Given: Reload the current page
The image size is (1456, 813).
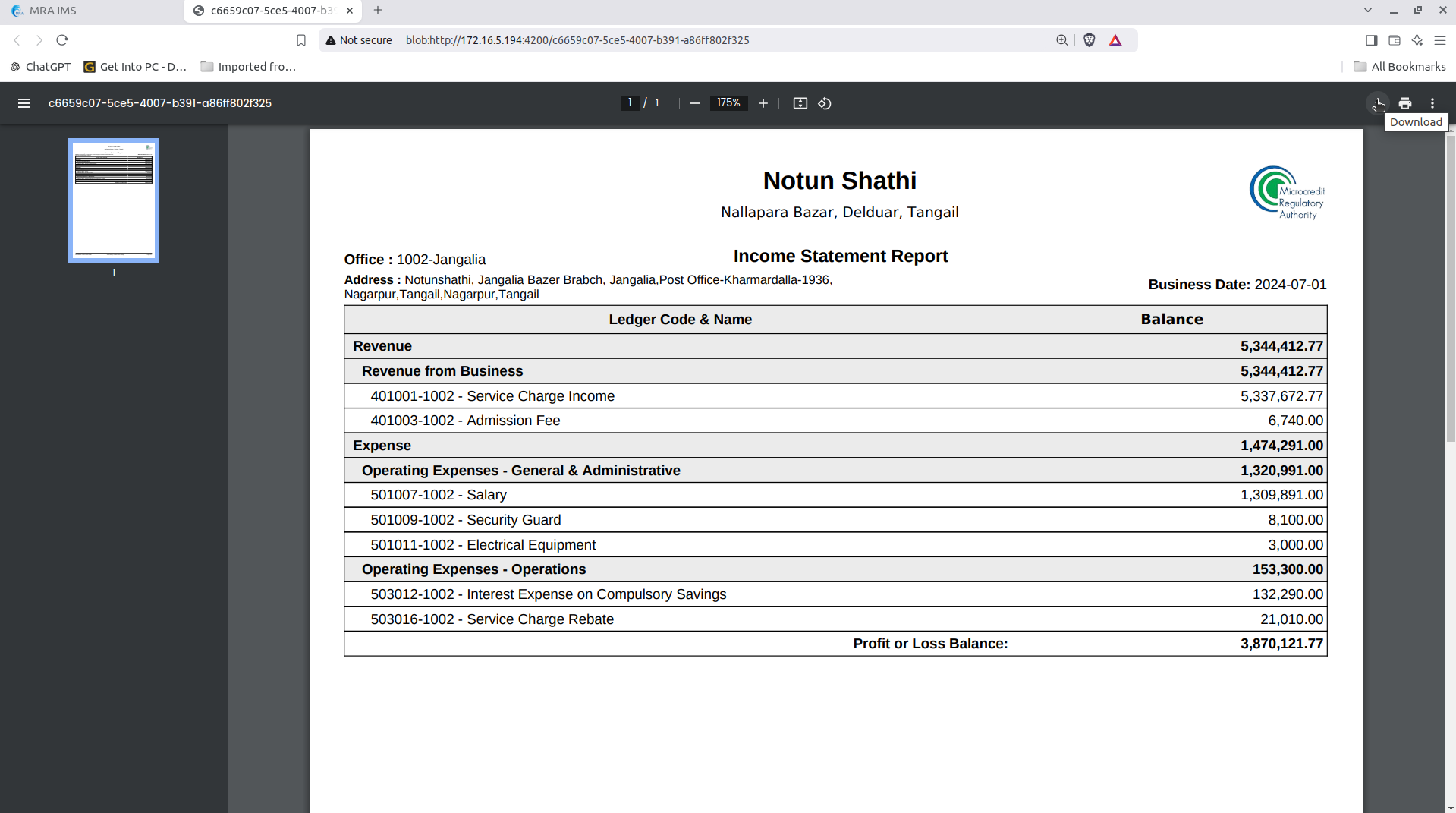Looking at the screenshot, I should click(62, 40).
